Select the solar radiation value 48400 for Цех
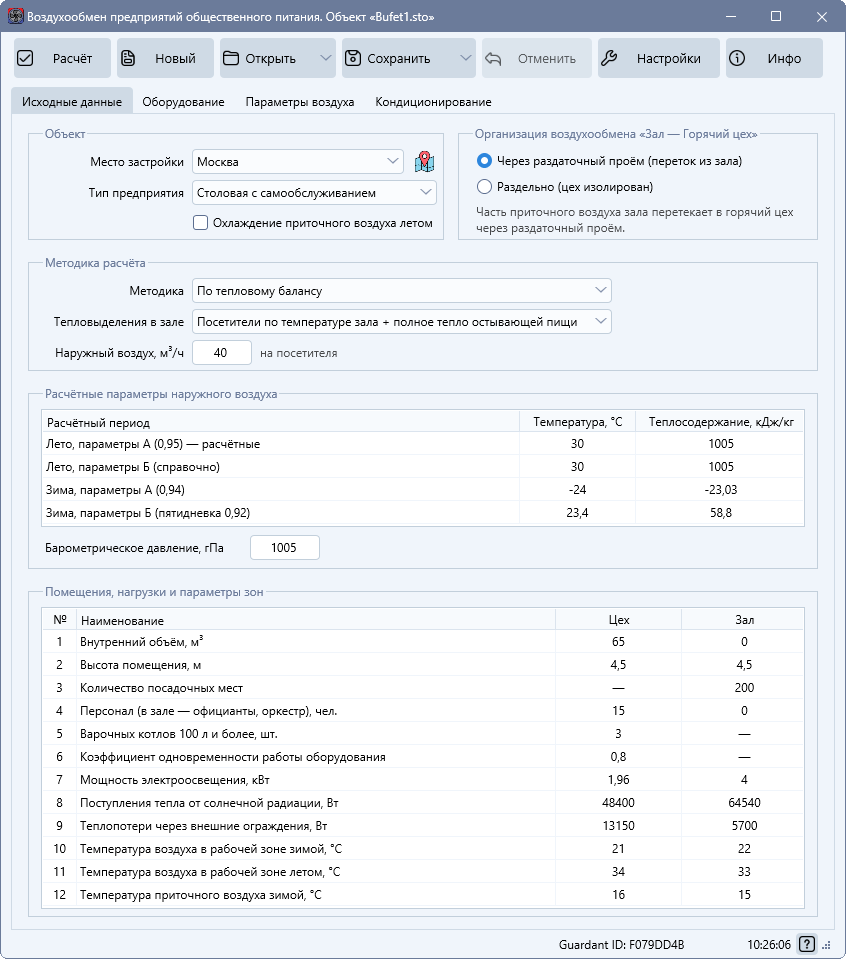 click(x=618, y=802)
